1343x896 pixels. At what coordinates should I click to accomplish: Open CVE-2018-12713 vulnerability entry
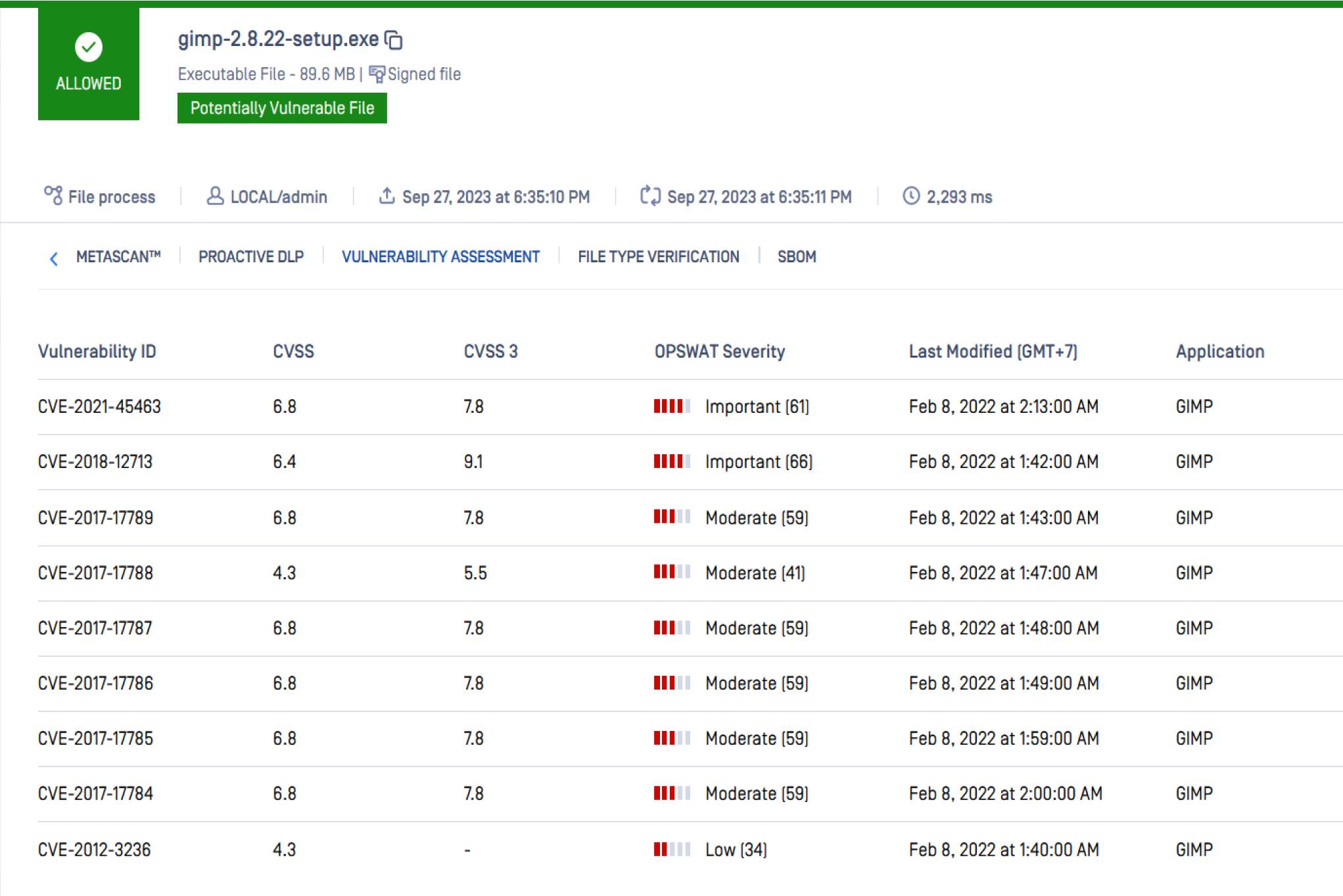click(x=95, y=462)
